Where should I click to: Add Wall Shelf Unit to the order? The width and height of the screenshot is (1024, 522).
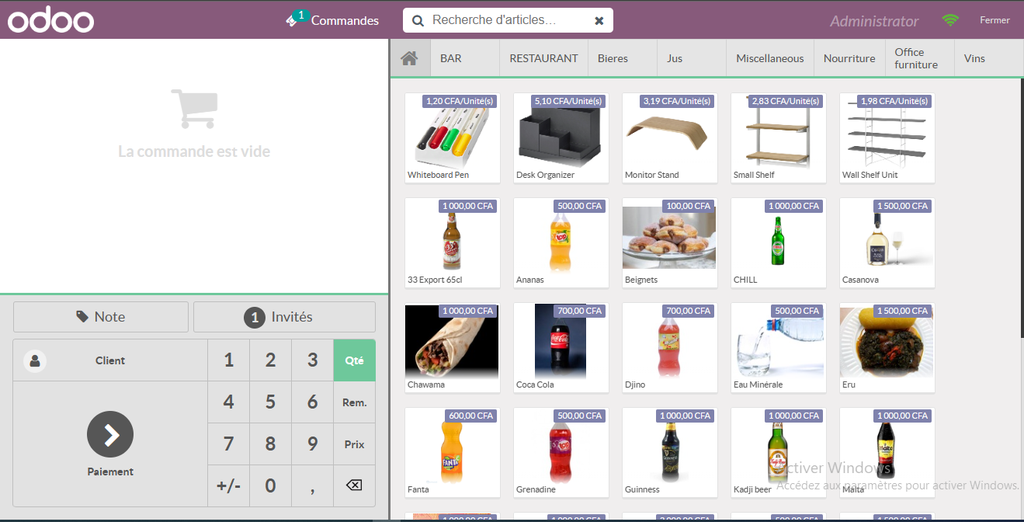(x=887, y=138)
